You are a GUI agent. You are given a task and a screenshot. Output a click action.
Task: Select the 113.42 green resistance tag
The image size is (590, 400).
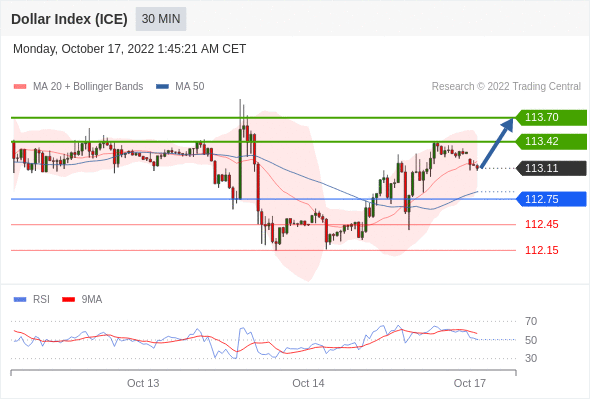point(551,141)
